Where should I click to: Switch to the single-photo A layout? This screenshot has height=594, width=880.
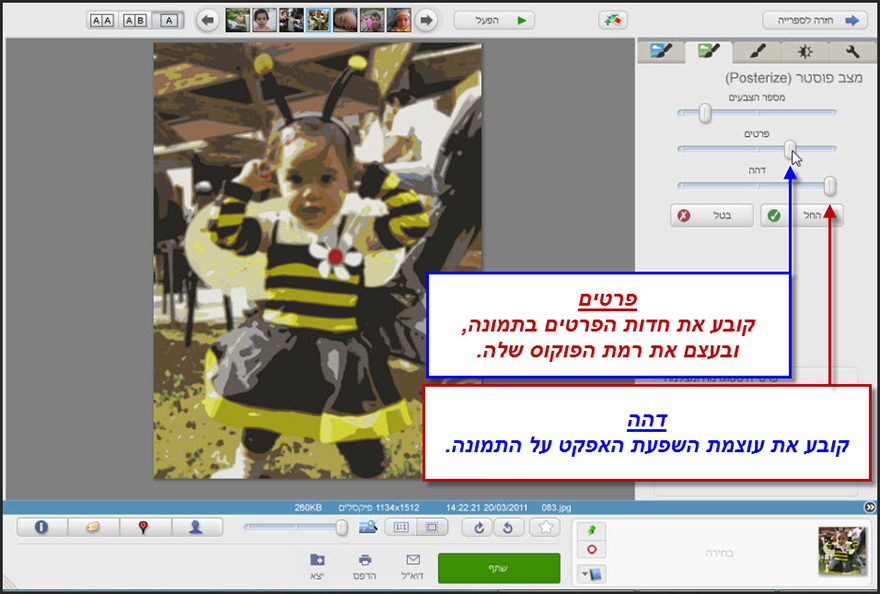click(x=168, y=19)
